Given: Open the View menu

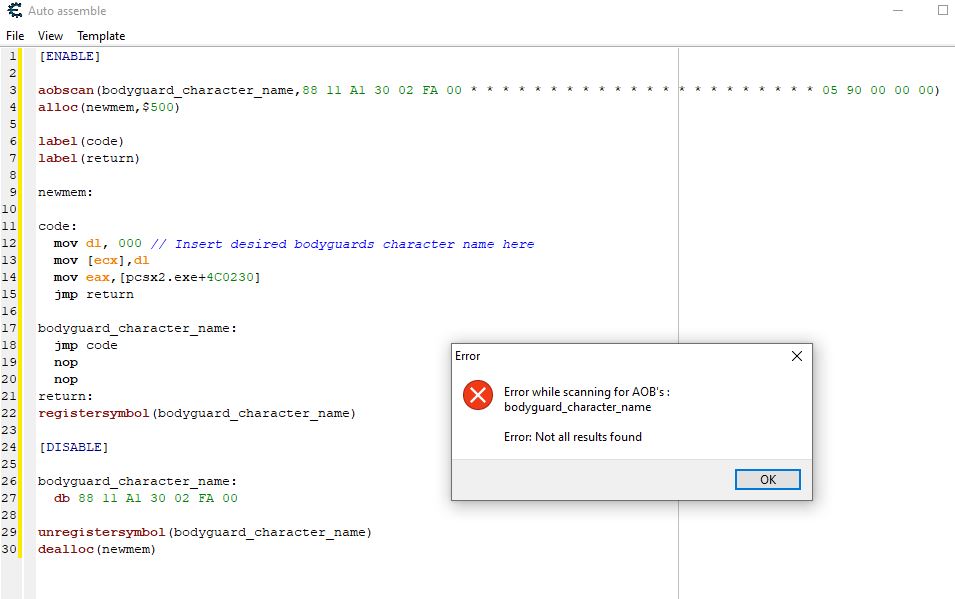Looking at the screenshot, I should [x=50, y=36].
